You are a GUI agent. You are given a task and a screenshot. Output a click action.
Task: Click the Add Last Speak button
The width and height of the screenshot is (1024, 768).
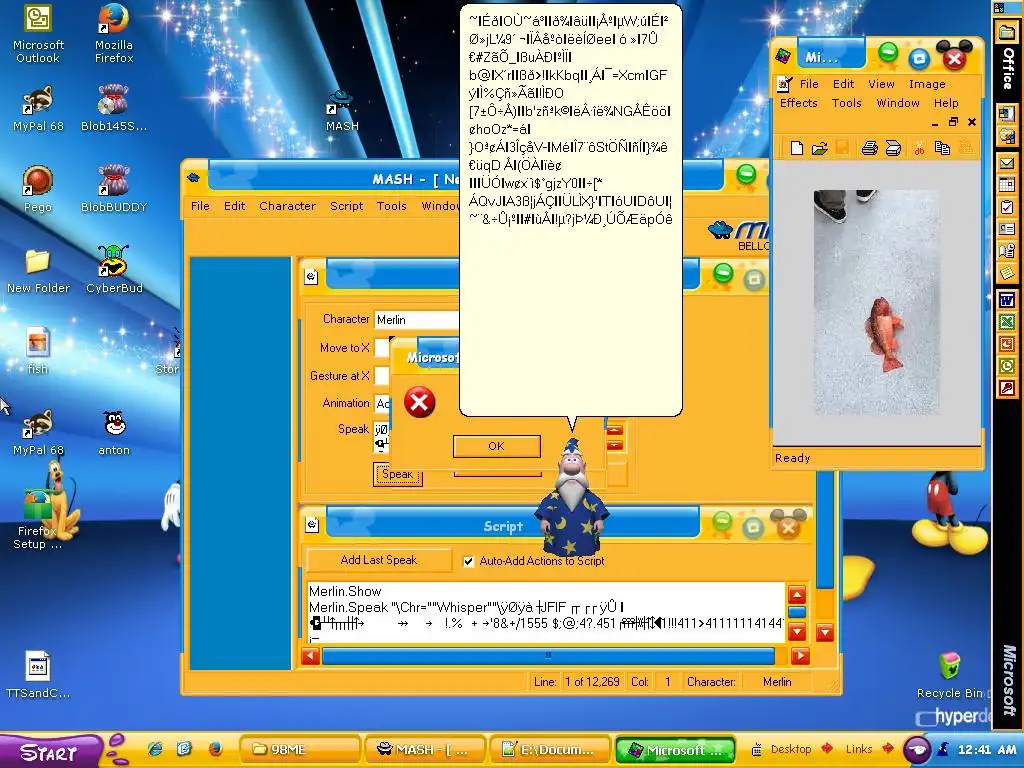(379, 560)
